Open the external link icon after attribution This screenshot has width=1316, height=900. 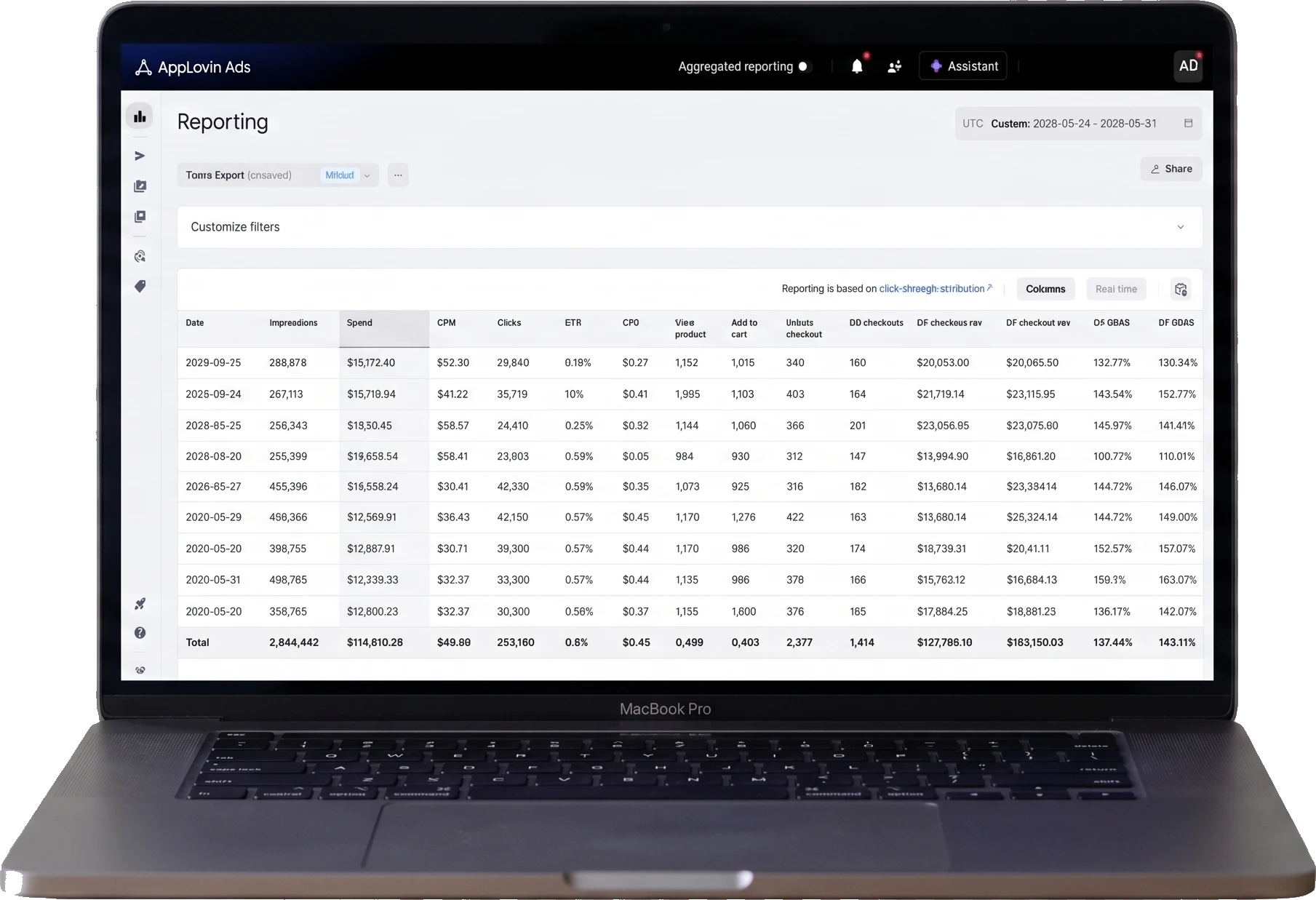click(x=989, y=287)
